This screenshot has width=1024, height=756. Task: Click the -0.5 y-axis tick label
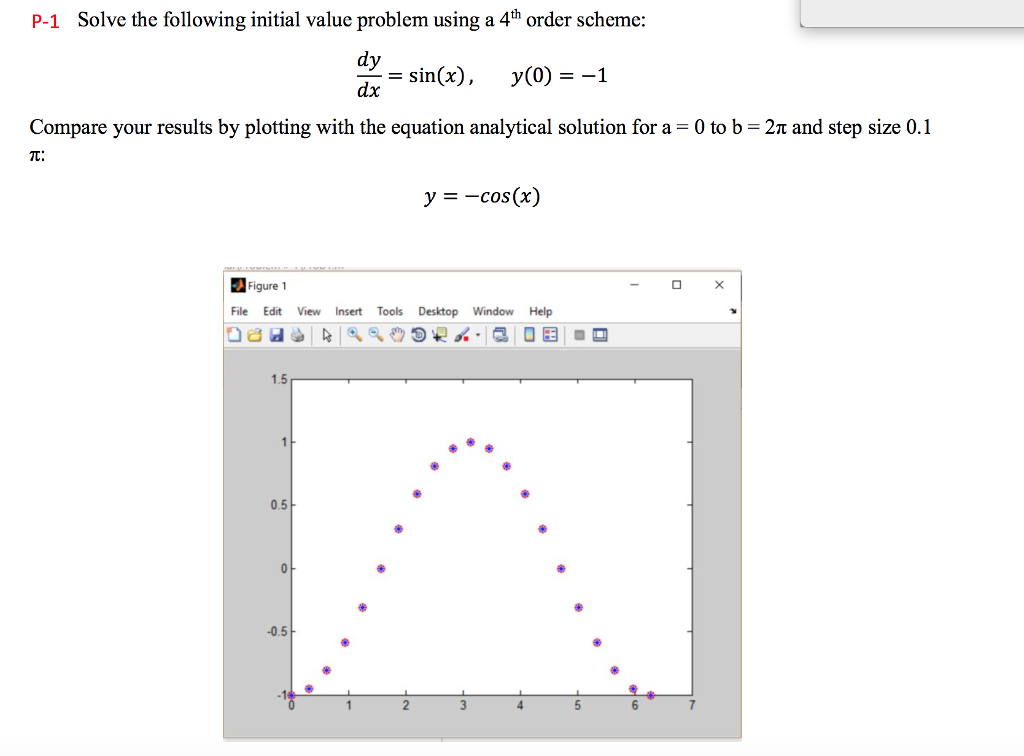[277, 631]
